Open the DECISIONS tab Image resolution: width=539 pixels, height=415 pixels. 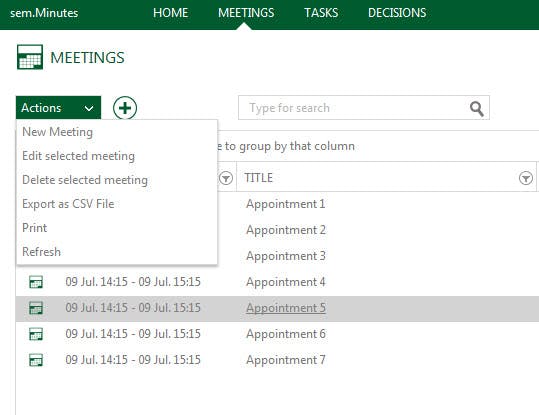coord(397,13)
